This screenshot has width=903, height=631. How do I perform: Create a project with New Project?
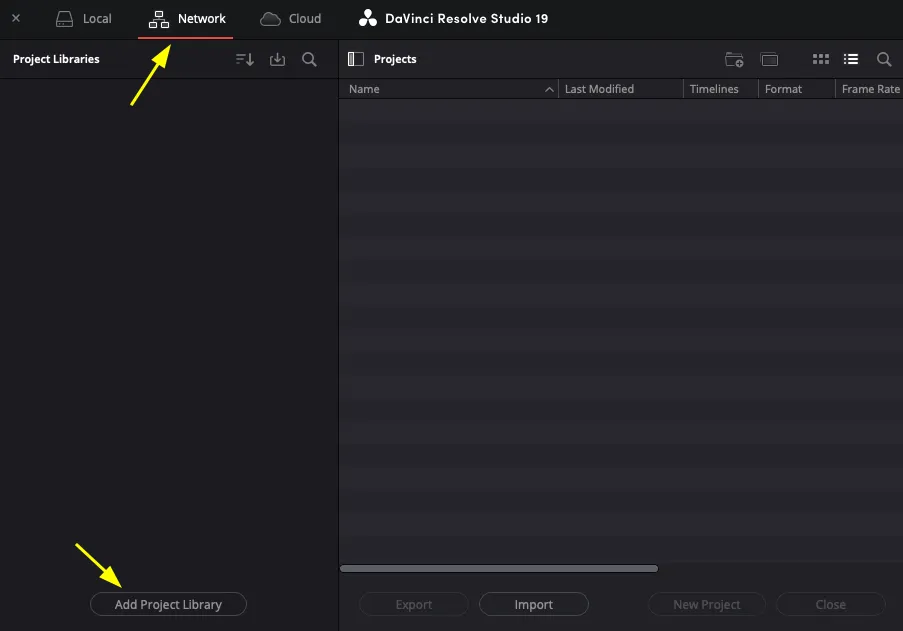[706, 604]
